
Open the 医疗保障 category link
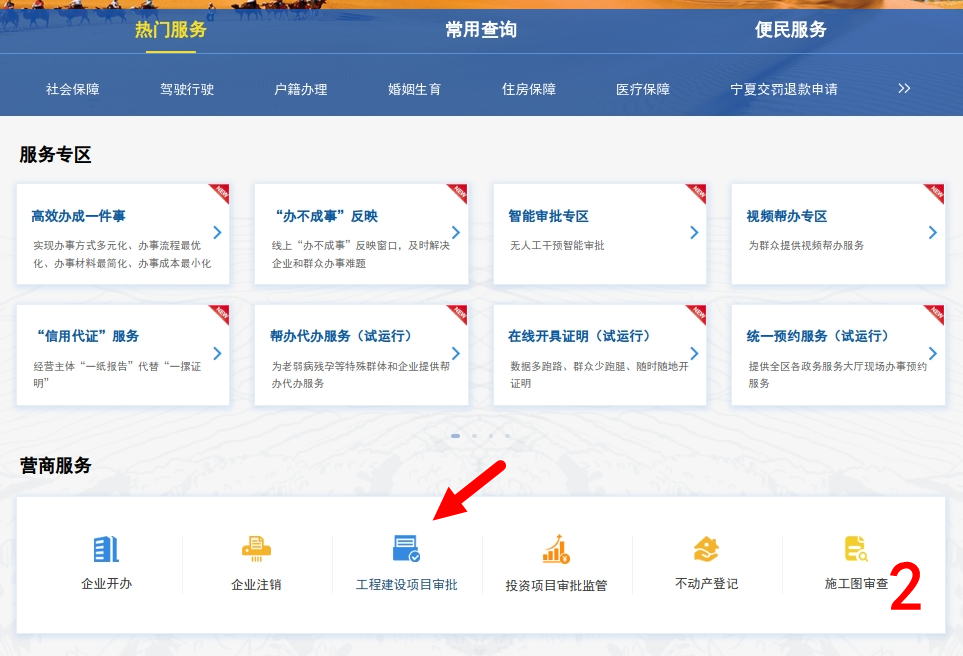(643, 89)
